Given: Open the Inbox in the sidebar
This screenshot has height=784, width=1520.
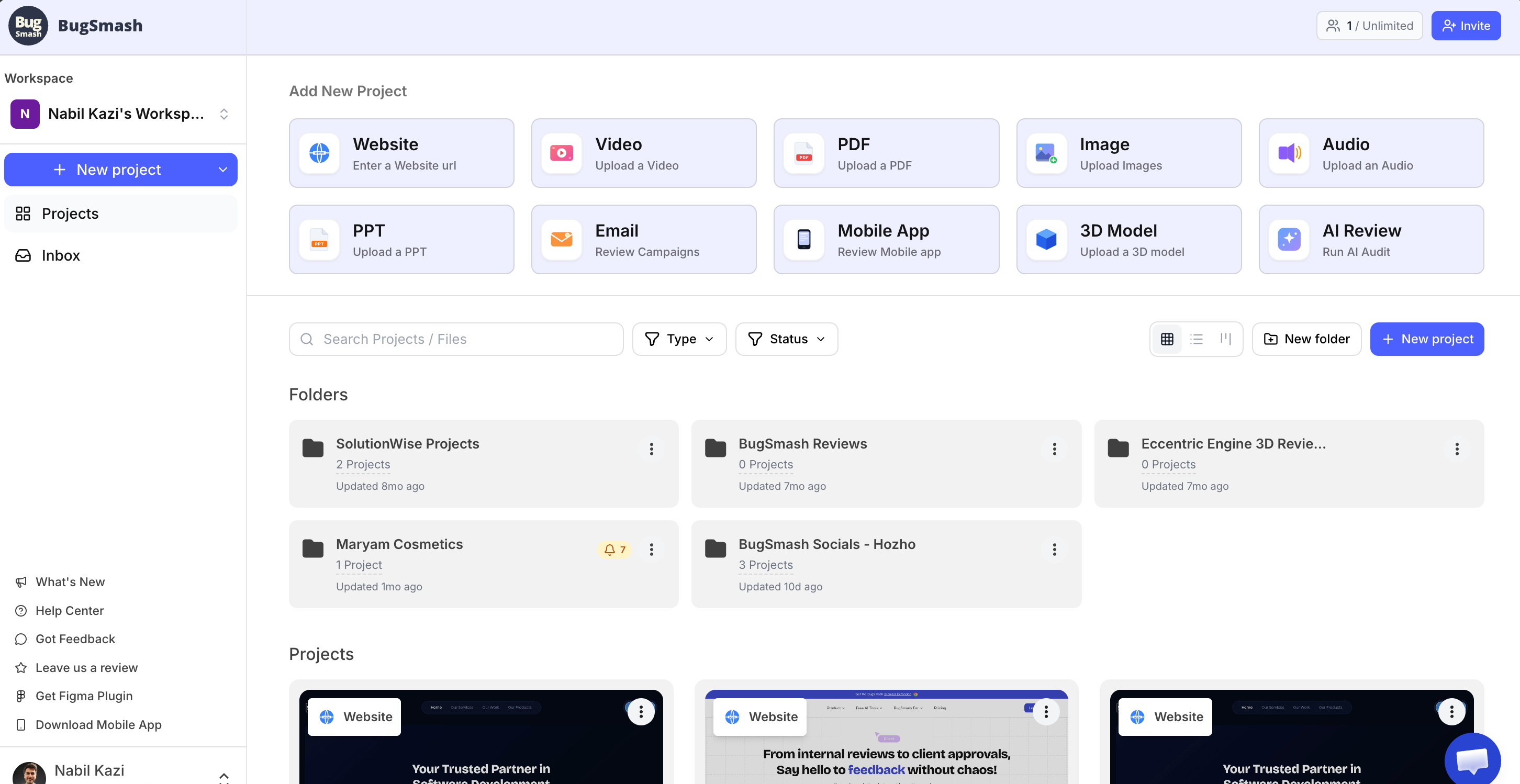Looking at the screenshot, I should [x=121, y=255].
